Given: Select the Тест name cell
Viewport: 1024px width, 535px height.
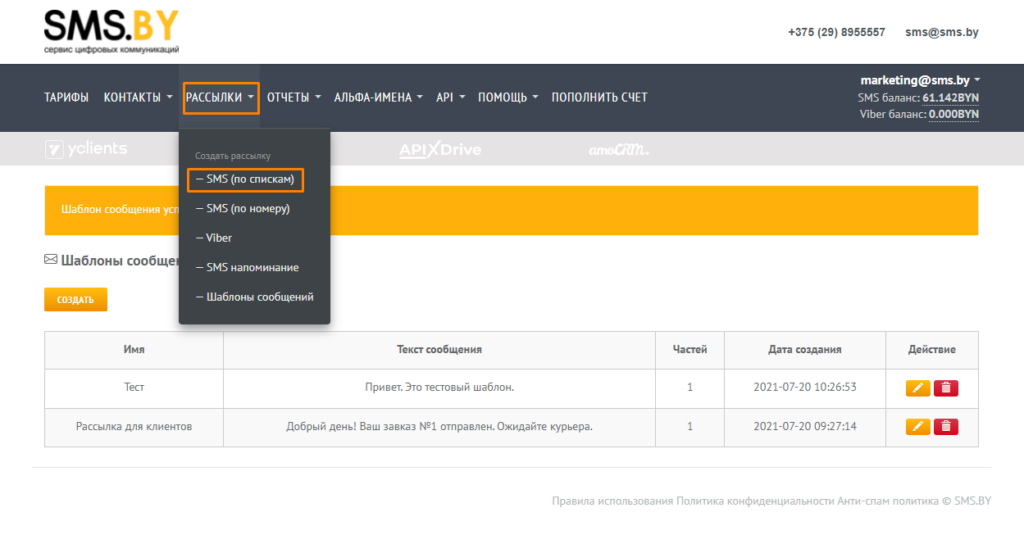Looking at the screenshot, I should (134, 387).
